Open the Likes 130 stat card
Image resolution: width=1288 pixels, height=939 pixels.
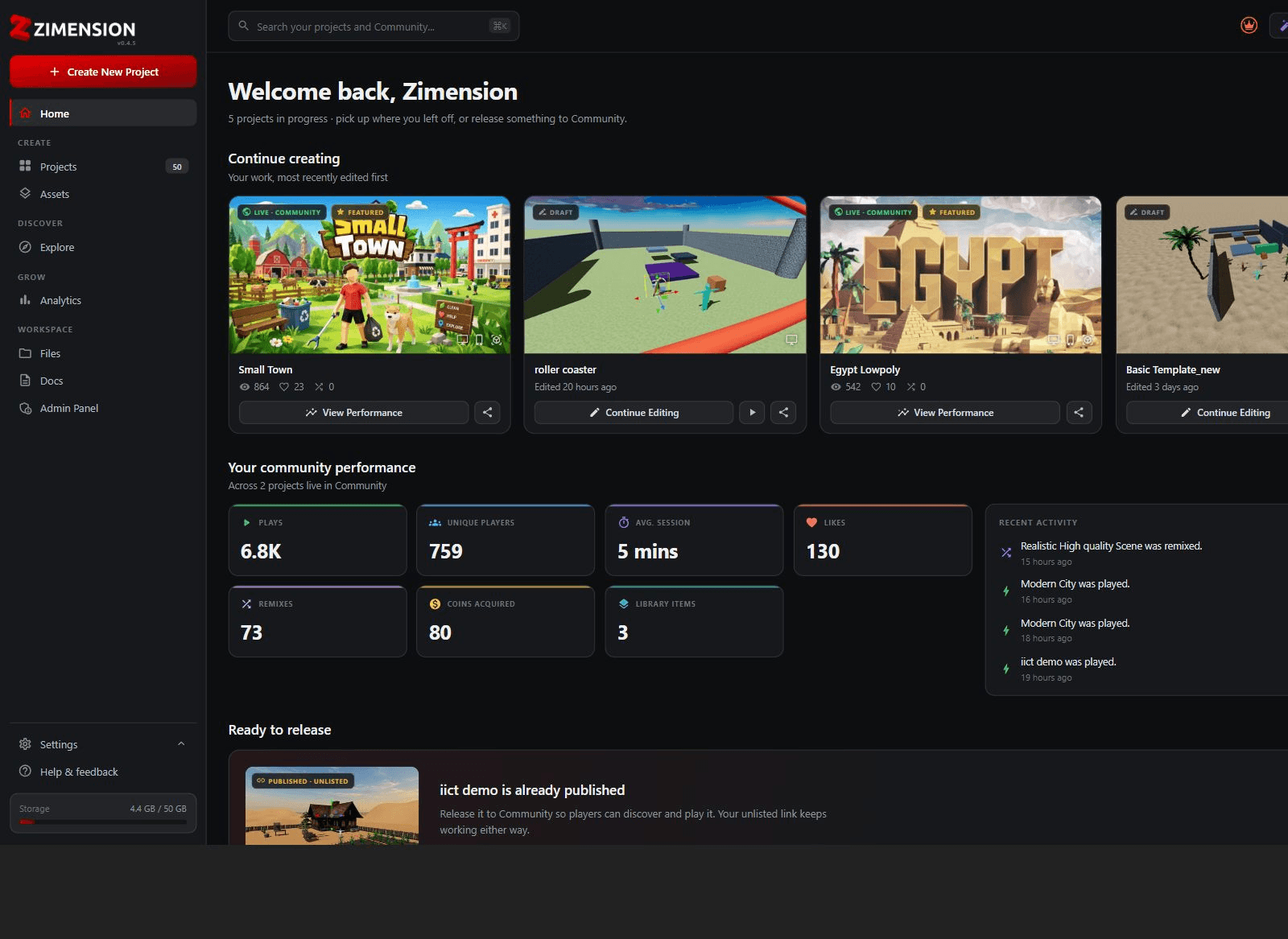[x=883, y=540]
